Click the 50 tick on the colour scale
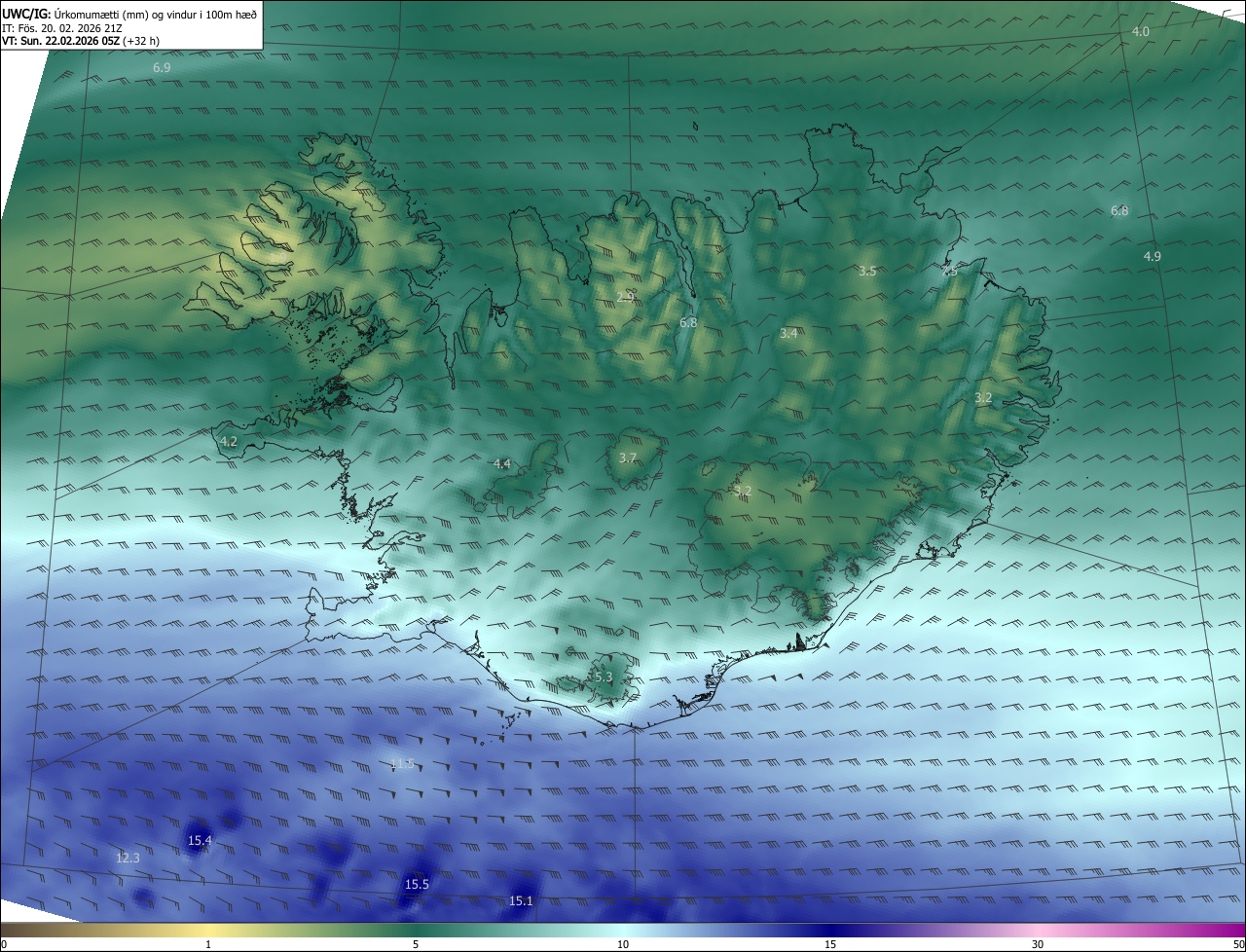Image resolution: width=1246 pixels, height=952 pixels. point(1238,944)
